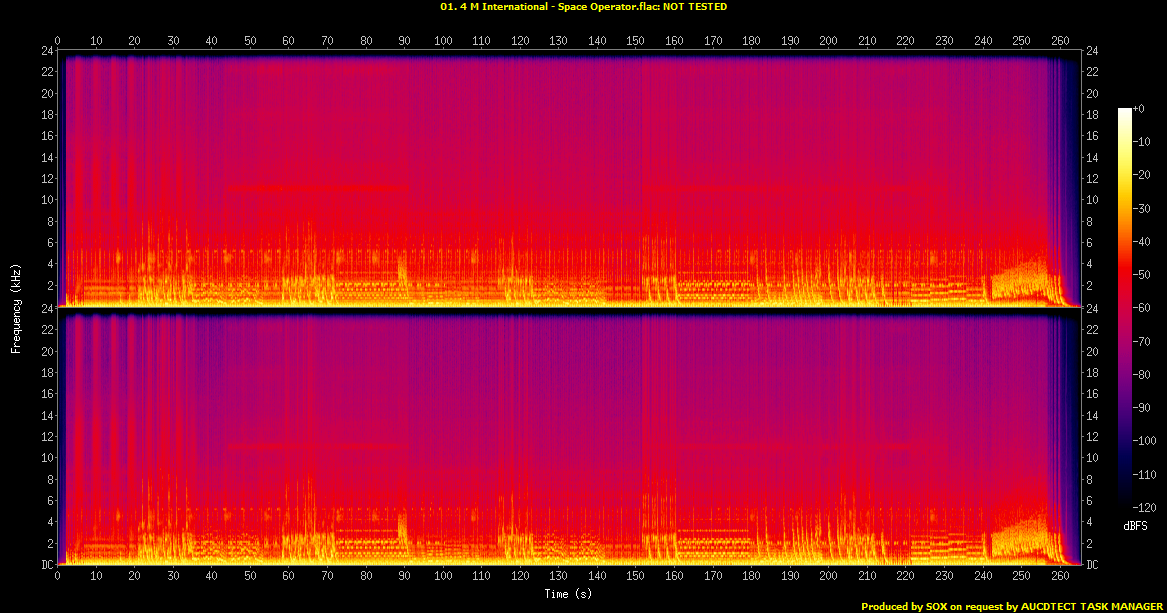Select the 0 mark on the bottom time axis
Image resolution: width=1167 pixels, height=613 pixels.
tap(58, 576)
